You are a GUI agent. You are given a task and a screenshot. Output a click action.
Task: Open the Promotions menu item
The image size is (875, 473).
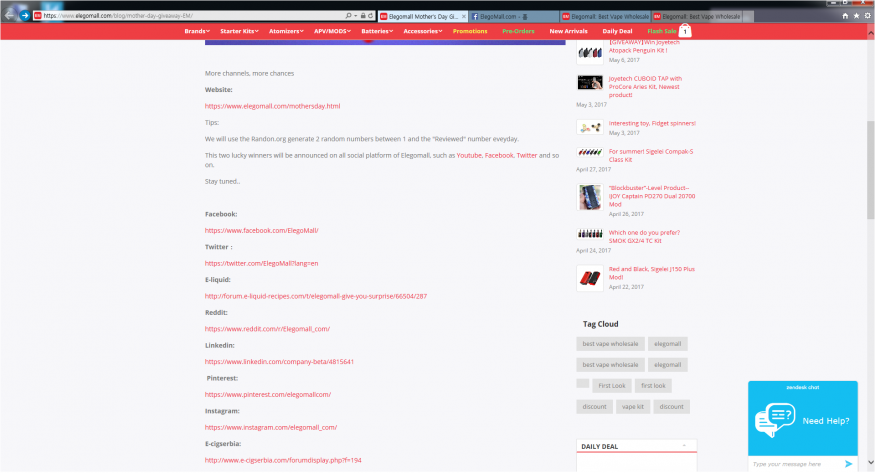pyautogui.click(x=470, y=31)
